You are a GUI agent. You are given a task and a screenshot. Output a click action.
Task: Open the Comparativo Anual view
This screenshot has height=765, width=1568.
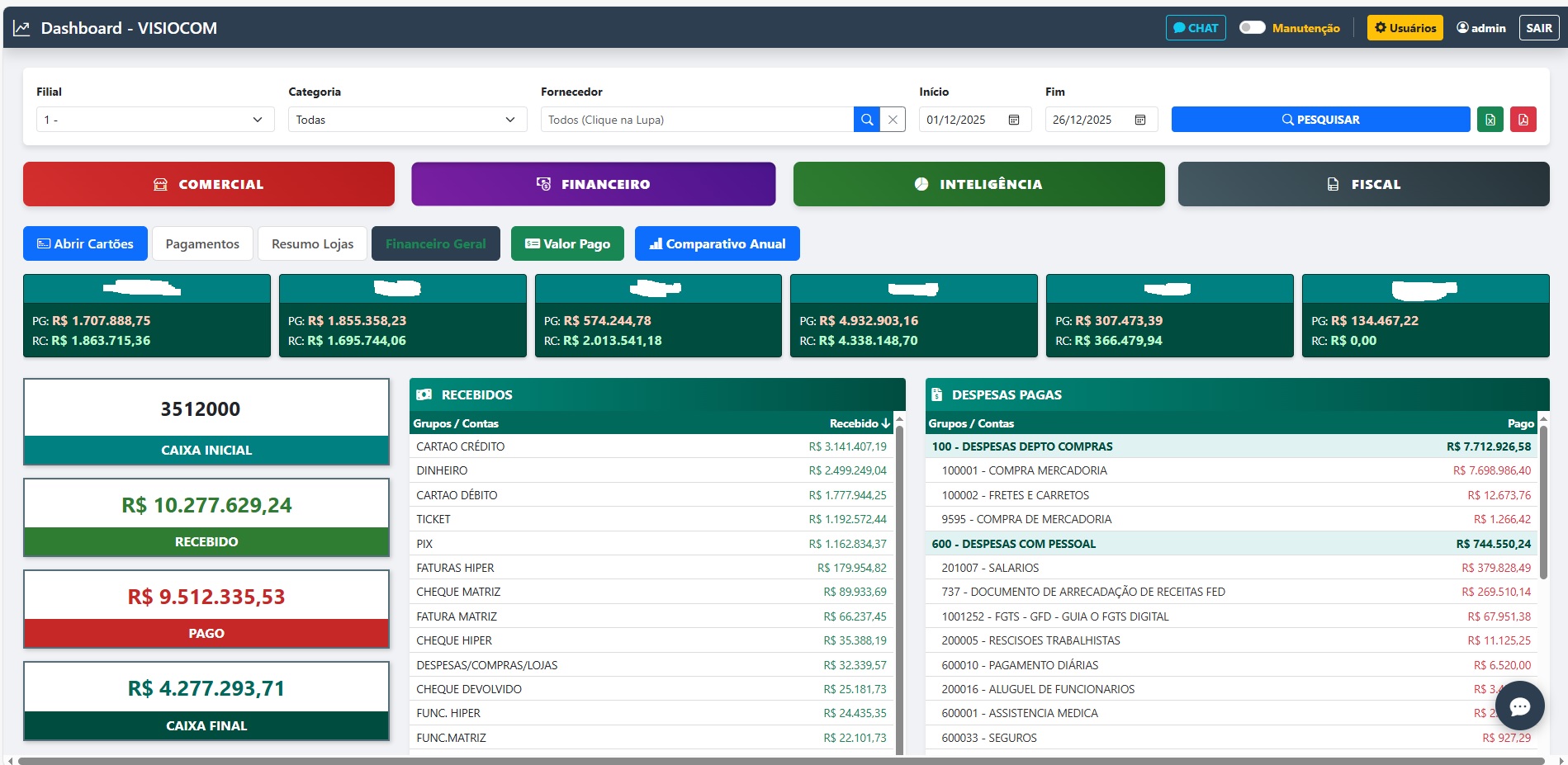[x=717, y=243]
